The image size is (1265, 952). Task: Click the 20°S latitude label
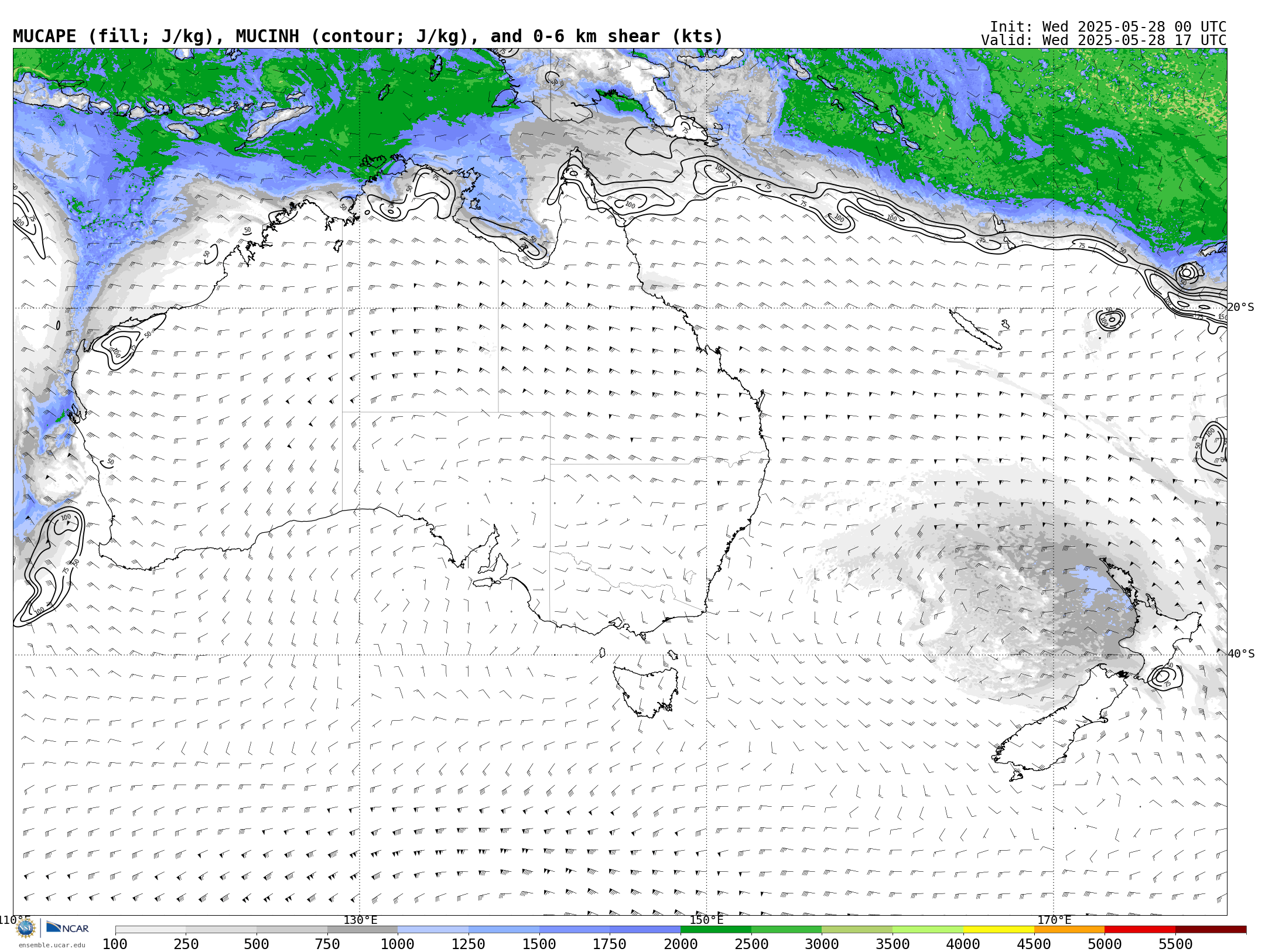(1241, 307)
